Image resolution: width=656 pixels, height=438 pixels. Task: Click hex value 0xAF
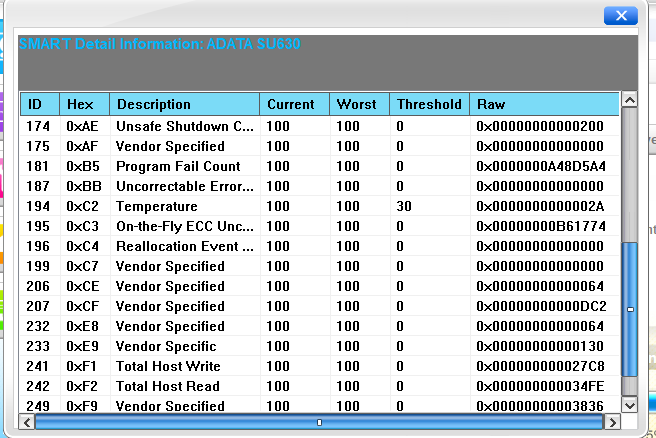coord(82,146)
